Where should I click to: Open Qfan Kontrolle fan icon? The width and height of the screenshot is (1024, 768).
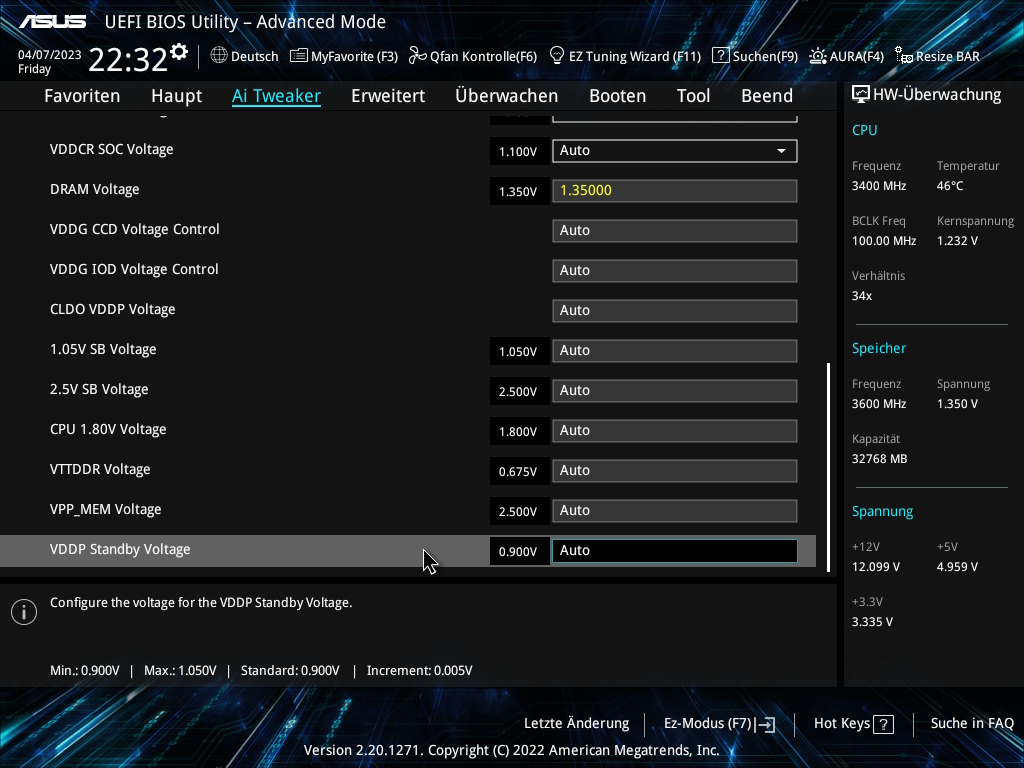pos(417,56)
